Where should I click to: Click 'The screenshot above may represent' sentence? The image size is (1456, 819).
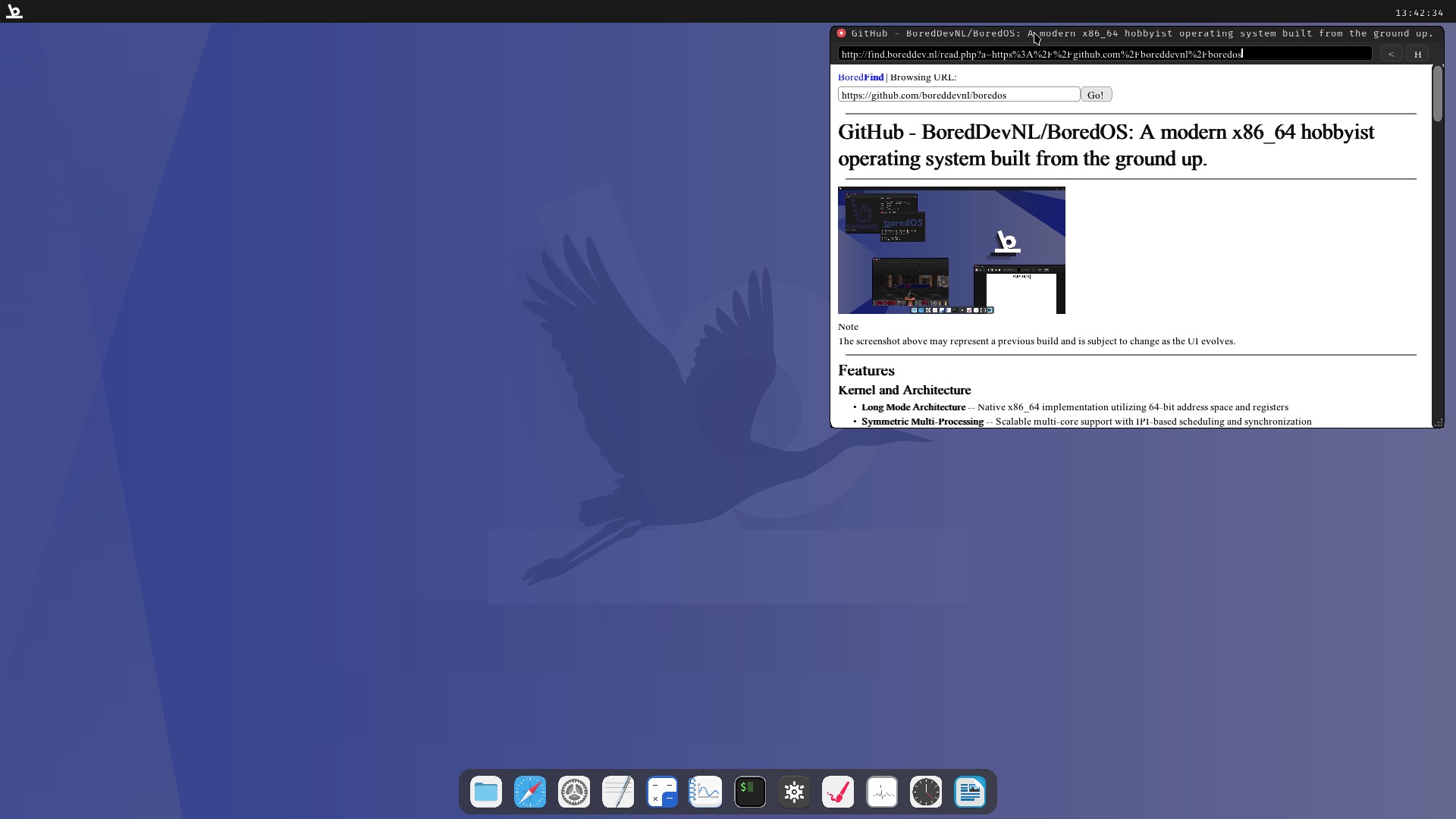tap(1037, 341)
